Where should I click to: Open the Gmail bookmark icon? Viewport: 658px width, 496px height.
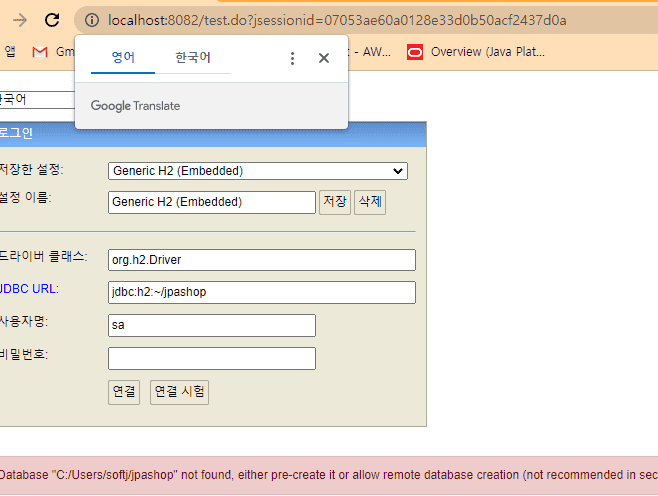click(40, 52)
